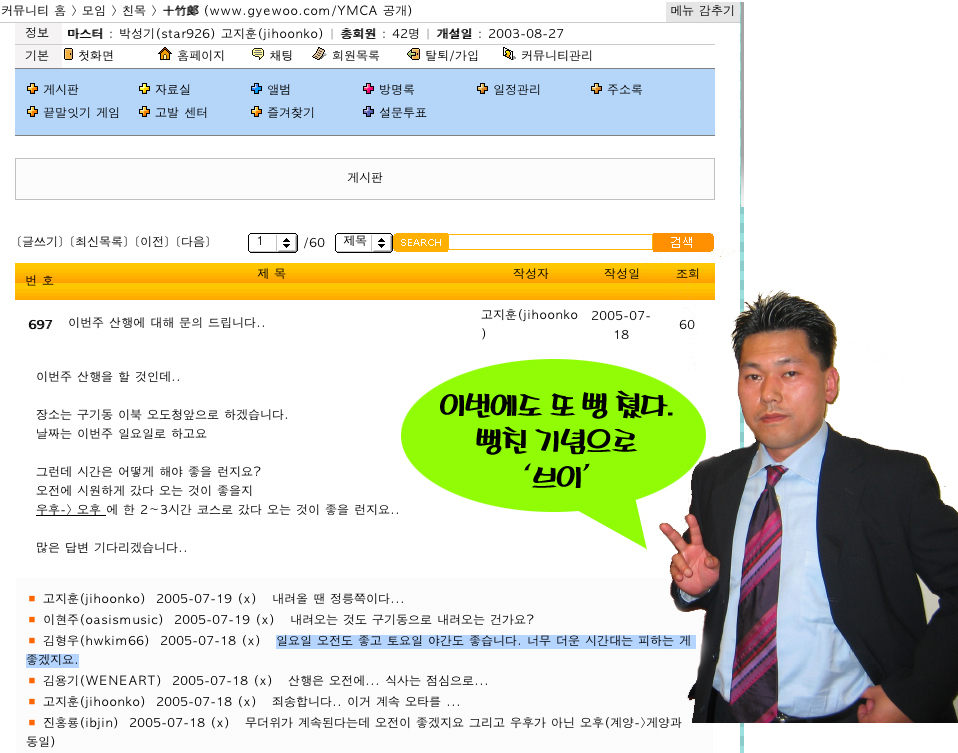958x753 pixels.
Task: Click the 첫화면 page icon
Action: pos(69,55)
